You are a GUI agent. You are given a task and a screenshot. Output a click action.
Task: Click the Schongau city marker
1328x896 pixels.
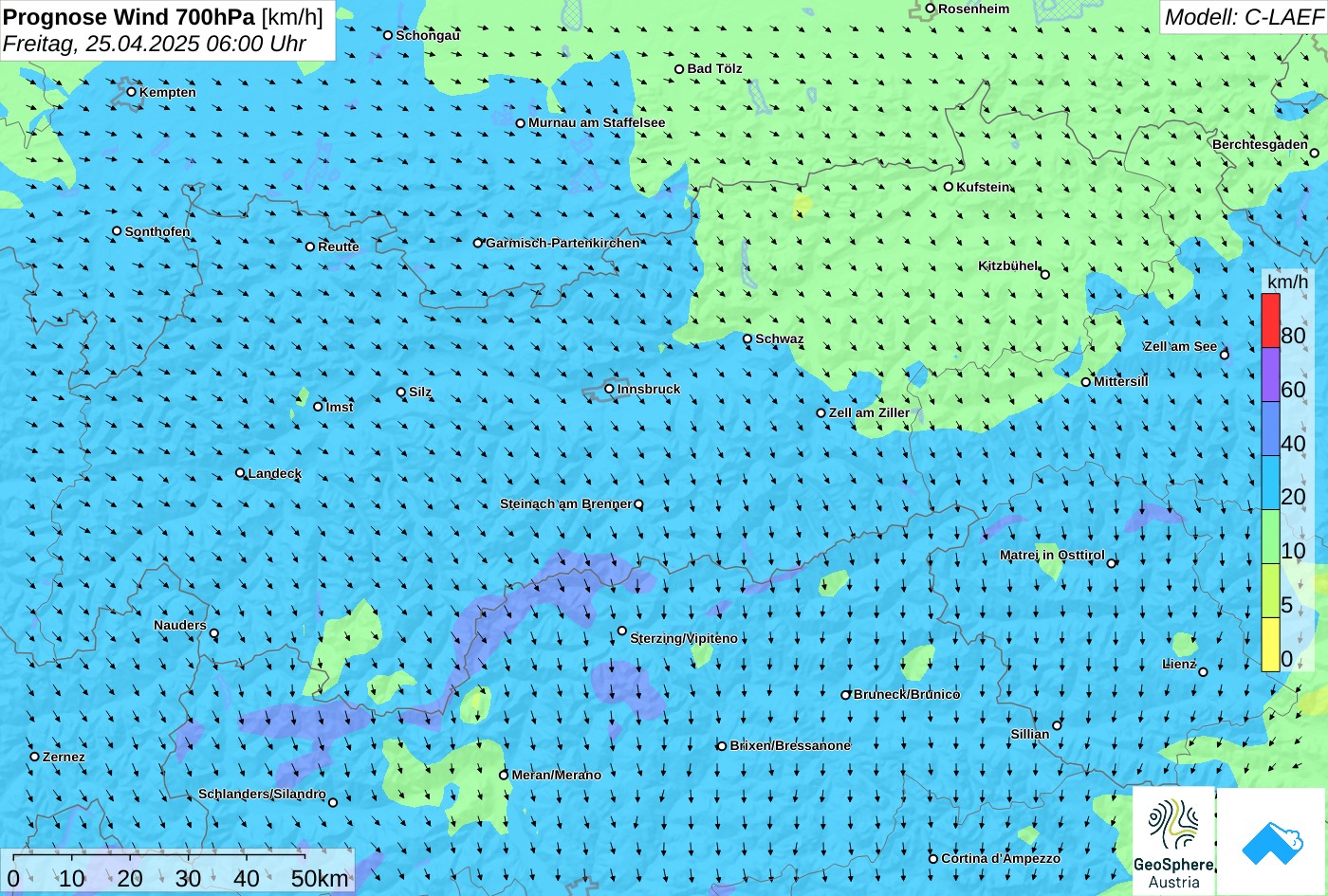388,35
